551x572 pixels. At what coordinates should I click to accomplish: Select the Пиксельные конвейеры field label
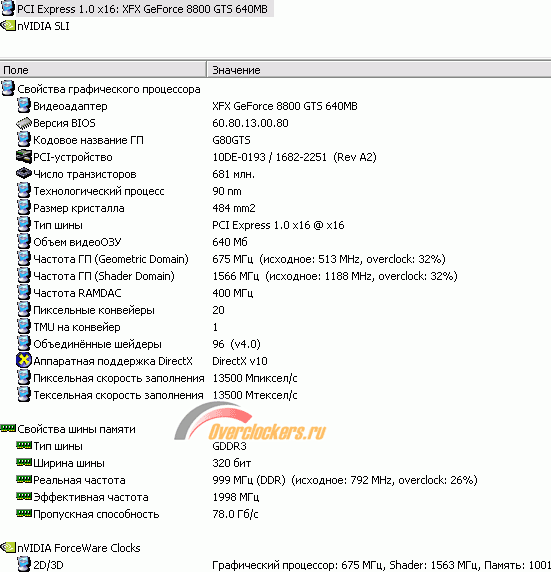click(94, 310)
